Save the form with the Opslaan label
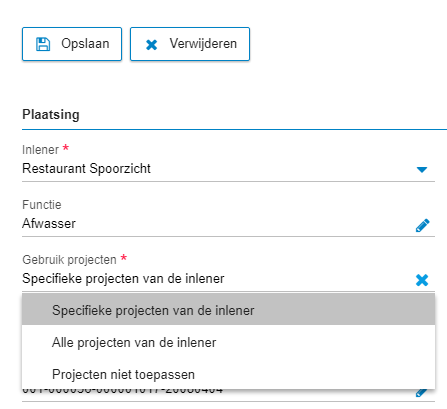Image resolution: width=447 pixels, height=409 pixels. [85, 44]
